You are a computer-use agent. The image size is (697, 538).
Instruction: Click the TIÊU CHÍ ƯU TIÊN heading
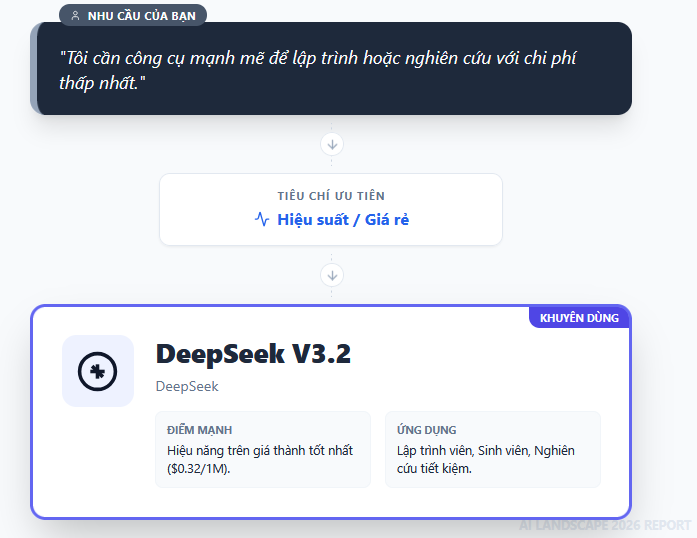coord(331,196)
